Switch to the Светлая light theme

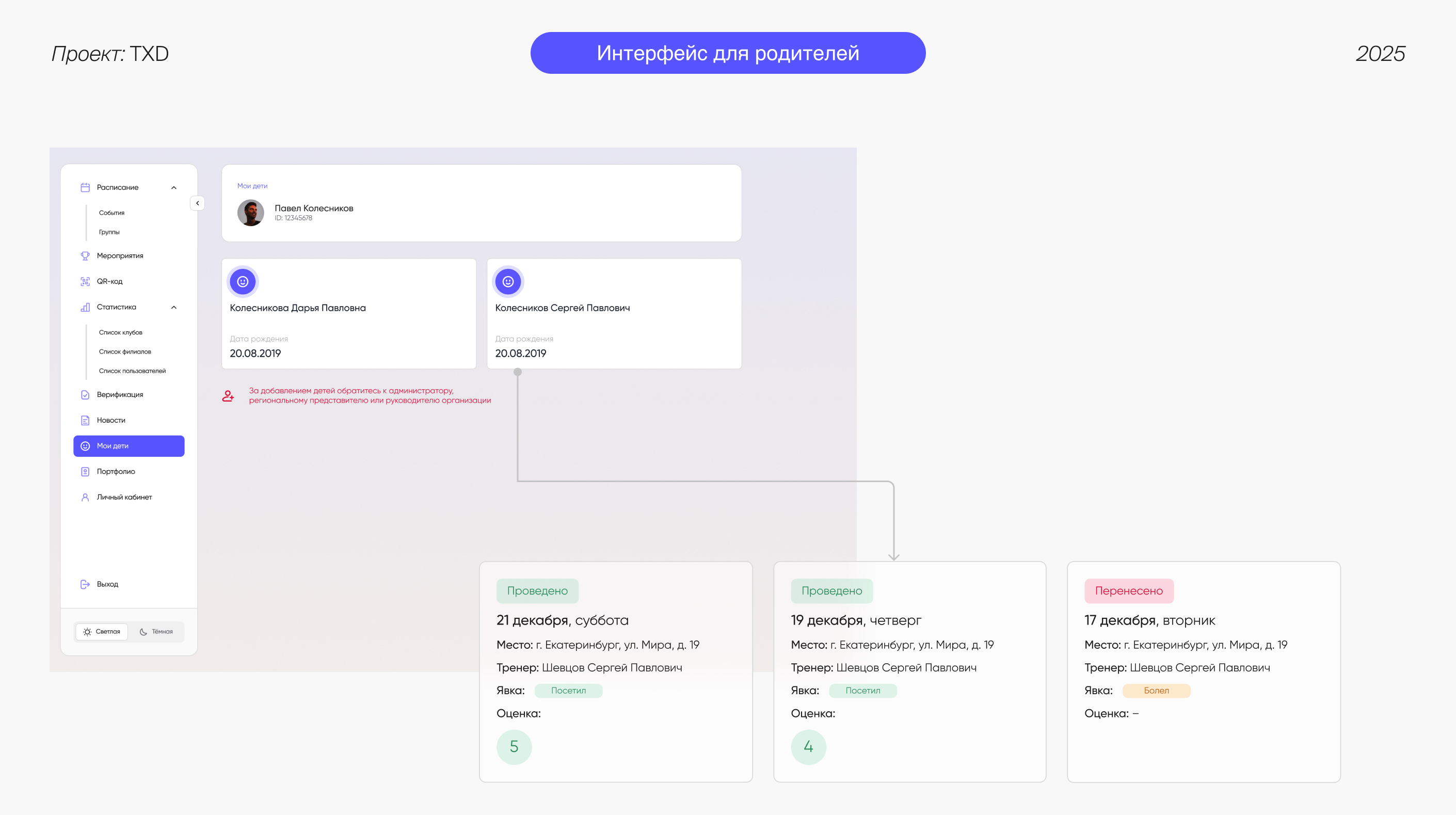(102, 631)
